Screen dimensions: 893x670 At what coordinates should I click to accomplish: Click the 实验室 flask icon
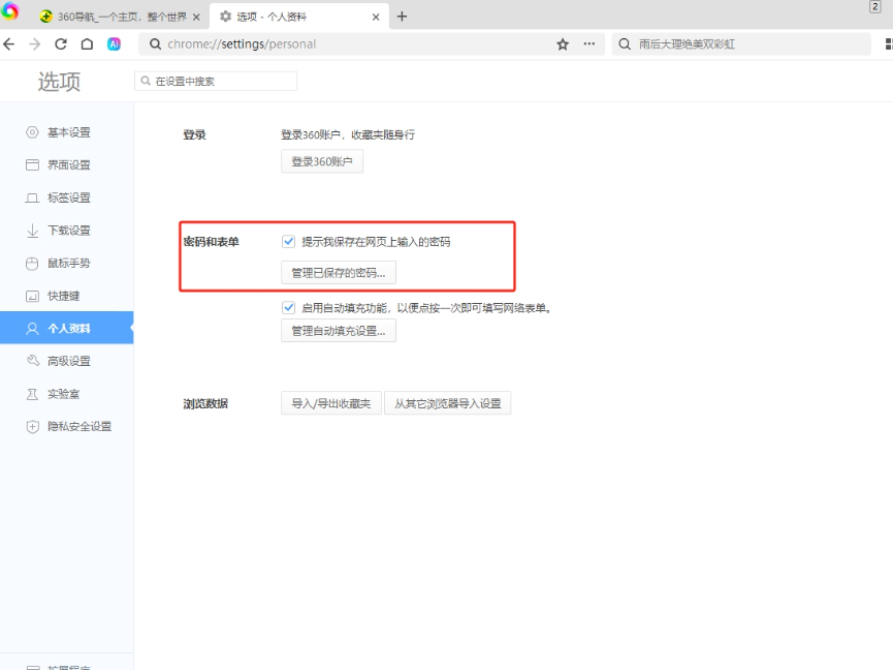(32, 394)
